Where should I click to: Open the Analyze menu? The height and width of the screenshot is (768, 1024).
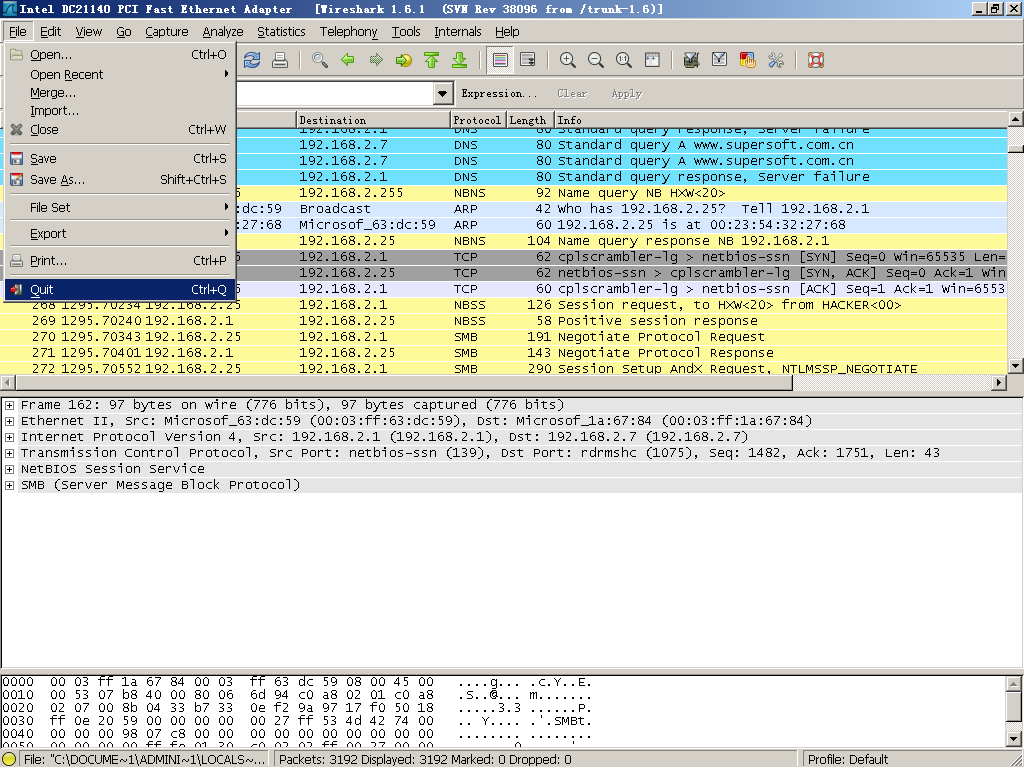[223, 31]
